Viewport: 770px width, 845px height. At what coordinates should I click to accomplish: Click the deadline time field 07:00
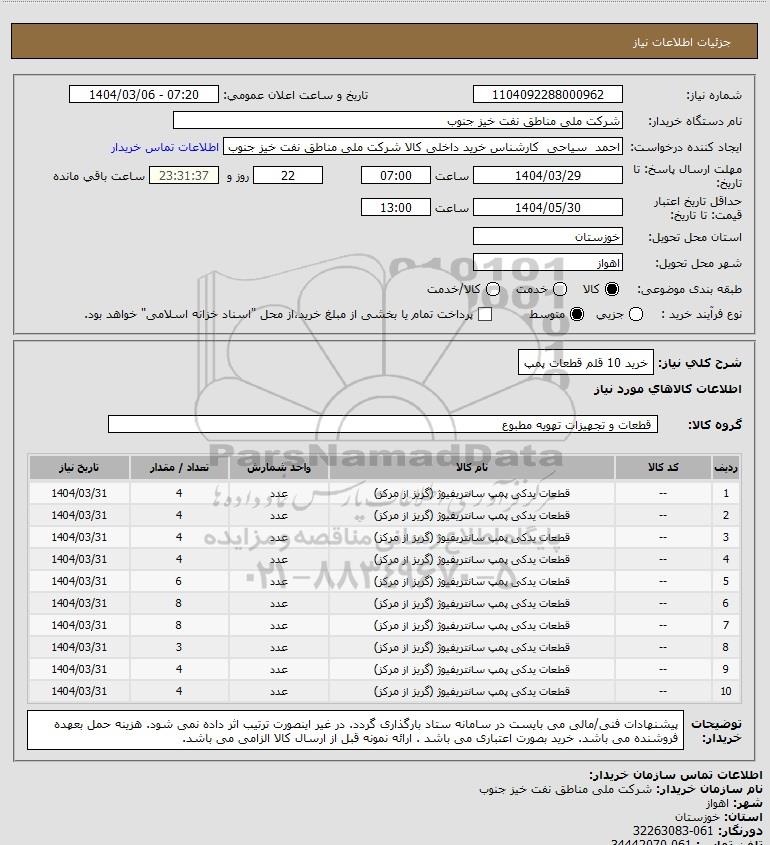396,175
